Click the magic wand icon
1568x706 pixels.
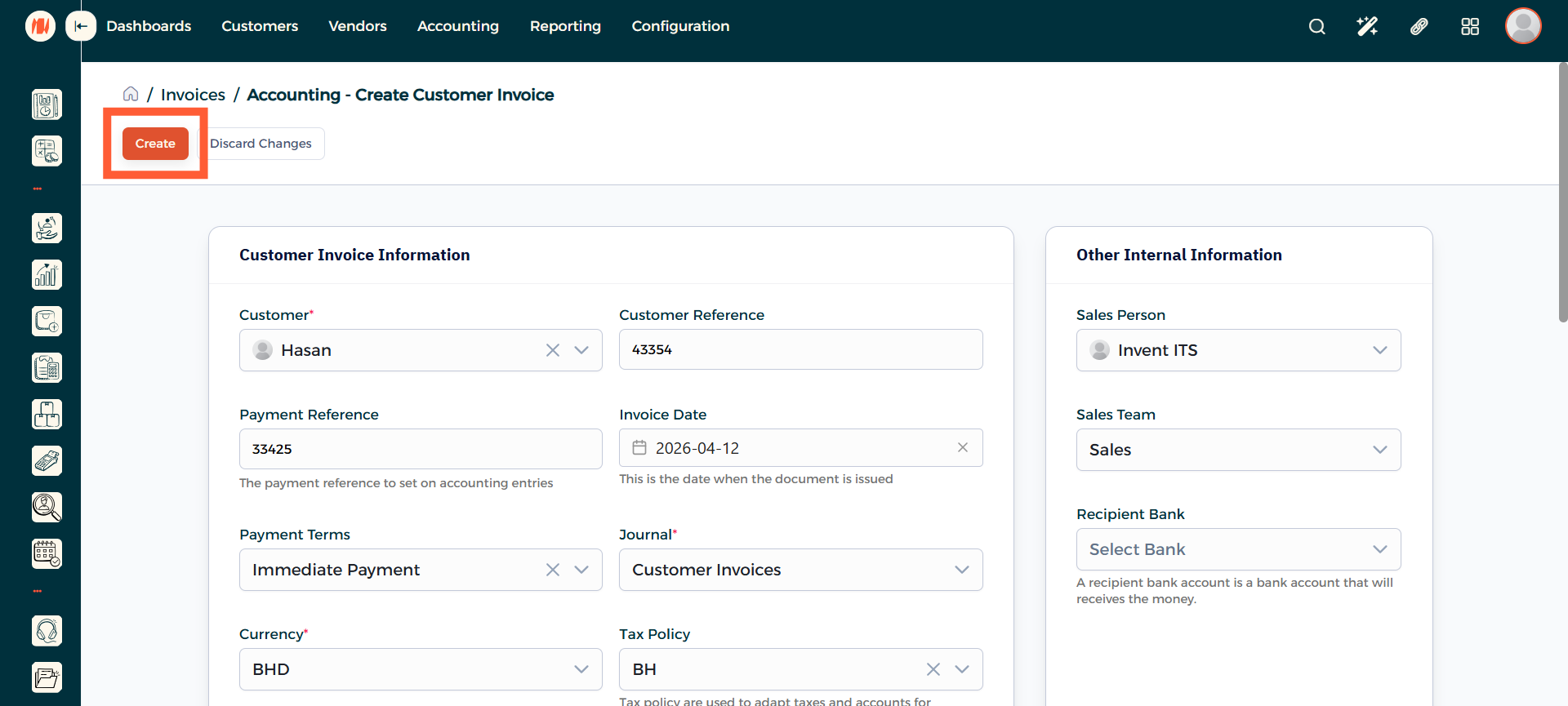(1367, 27)
